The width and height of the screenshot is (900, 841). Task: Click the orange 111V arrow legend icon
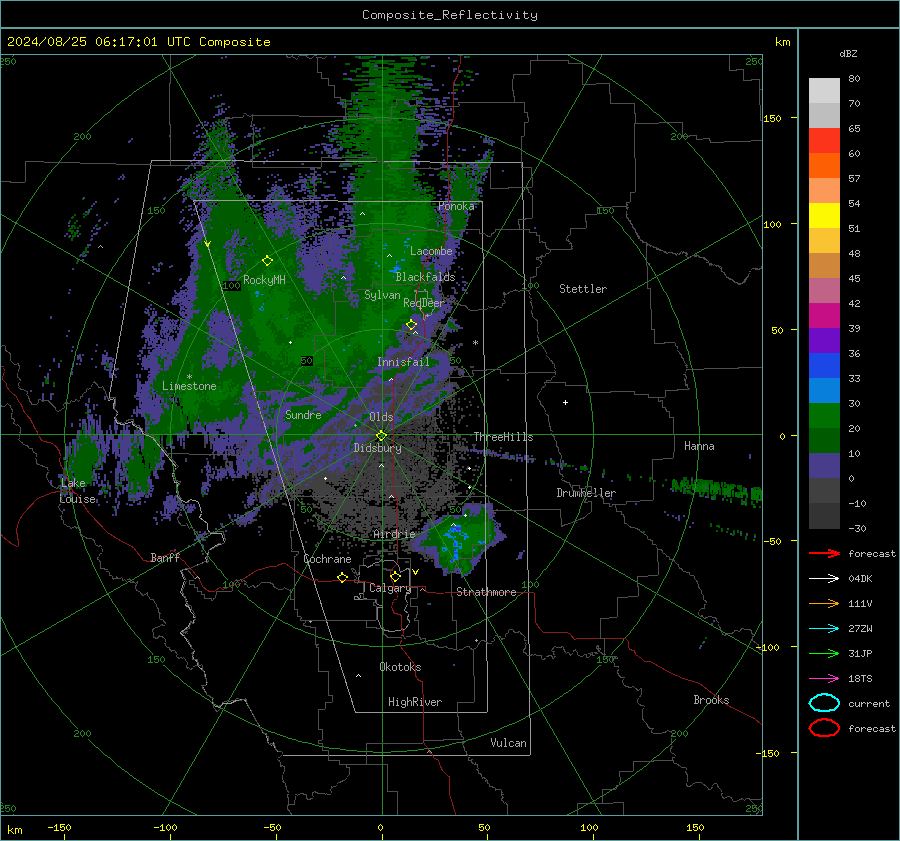[x=824, y=603]
